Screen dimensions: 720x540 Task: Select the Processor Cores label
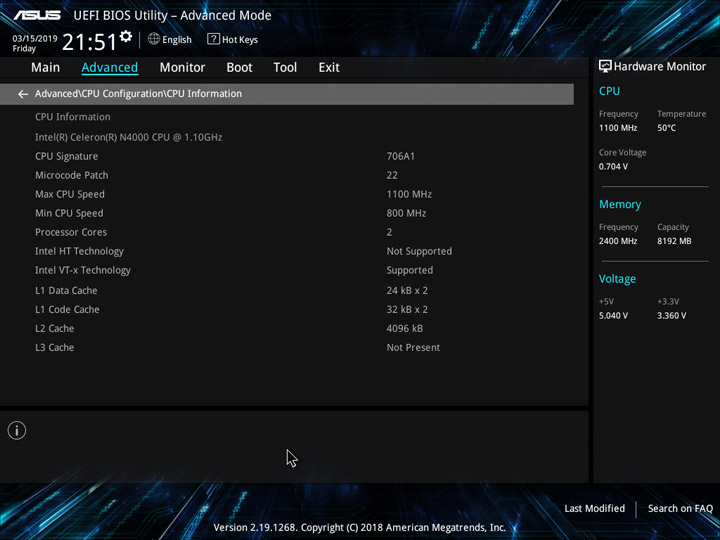click(x=71, y=232)
